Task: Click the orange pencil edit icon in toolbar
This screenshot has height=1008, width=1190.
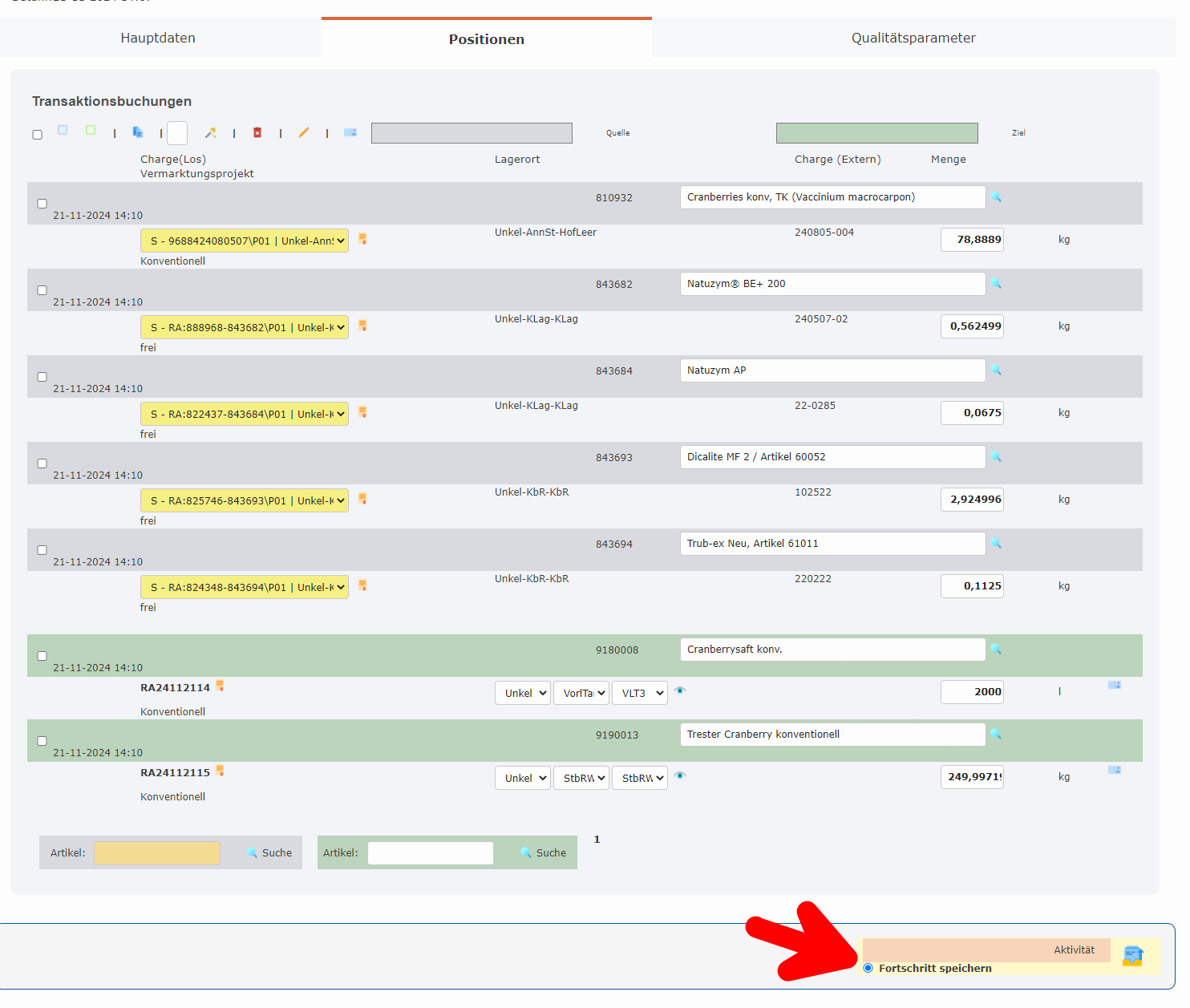Action: [x=303, y=132]
